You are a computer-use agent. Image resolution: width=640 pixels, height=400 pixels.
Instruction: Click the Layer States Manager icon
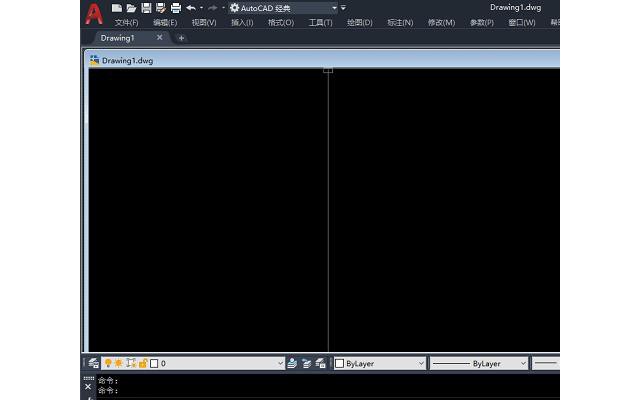[320, 363]
